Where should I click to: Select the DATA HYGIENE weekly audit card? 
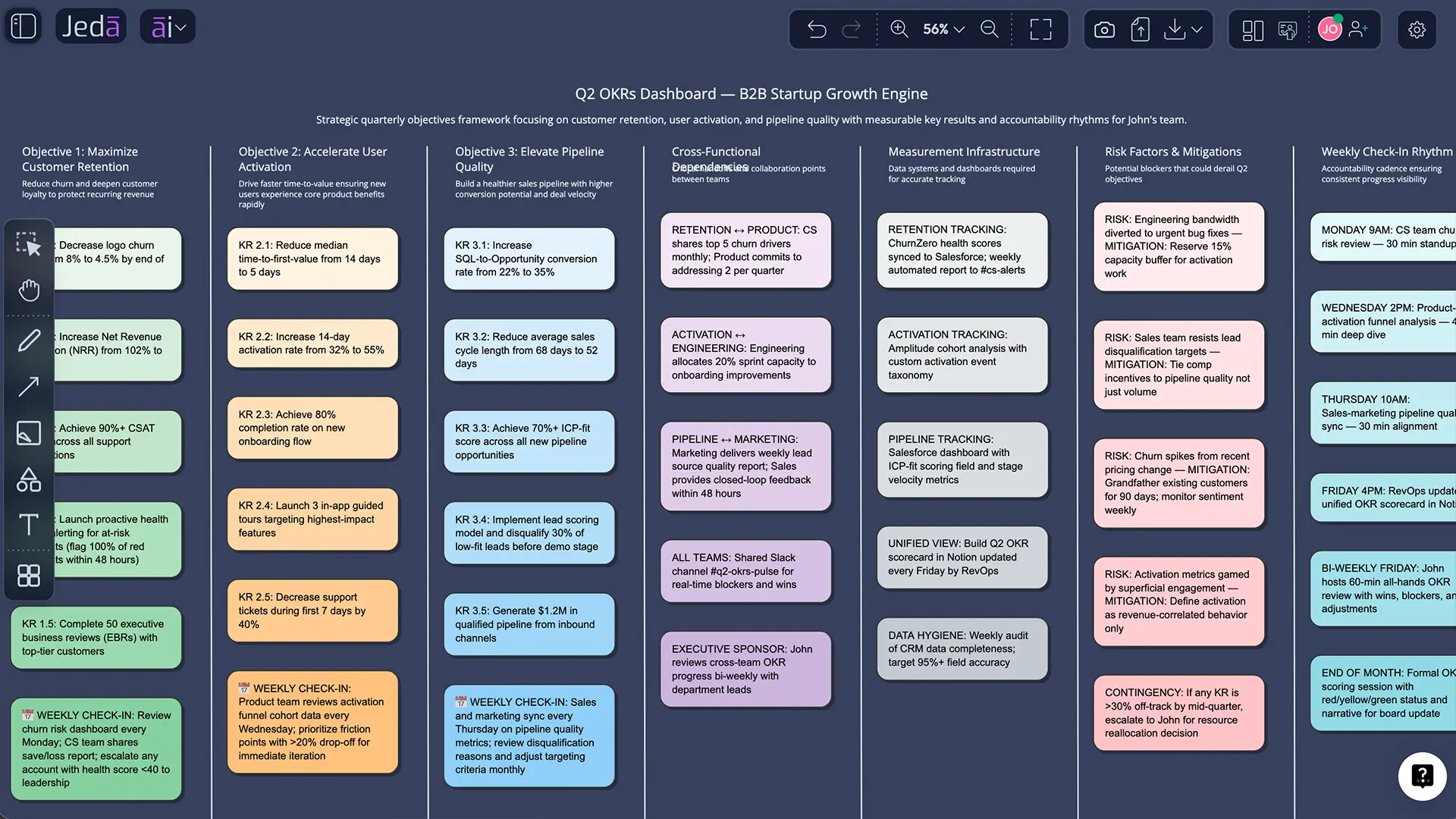point(962,649)
